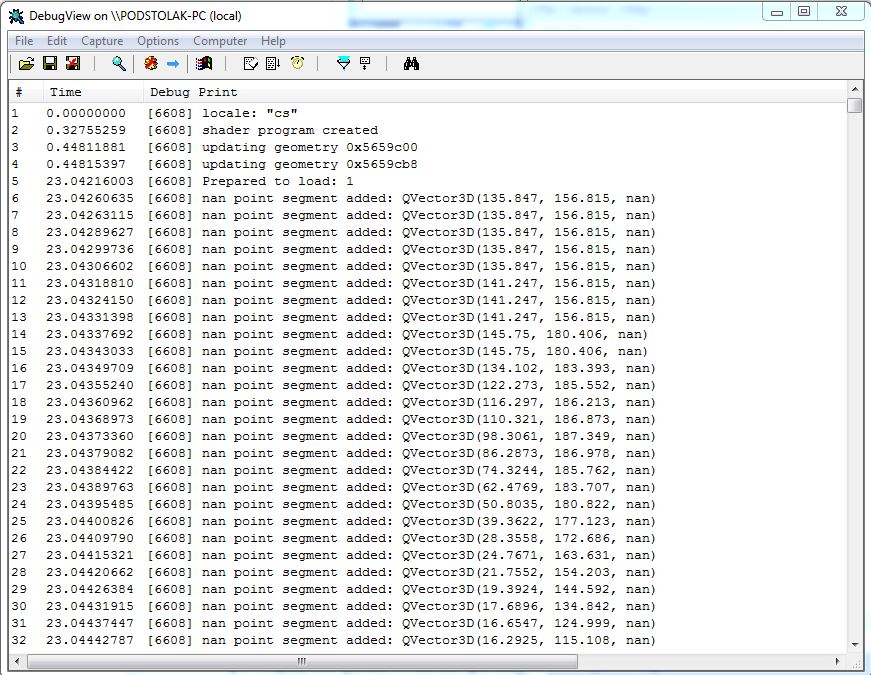Toggle Capture Win32 Windows flag icon

point(204,64)
